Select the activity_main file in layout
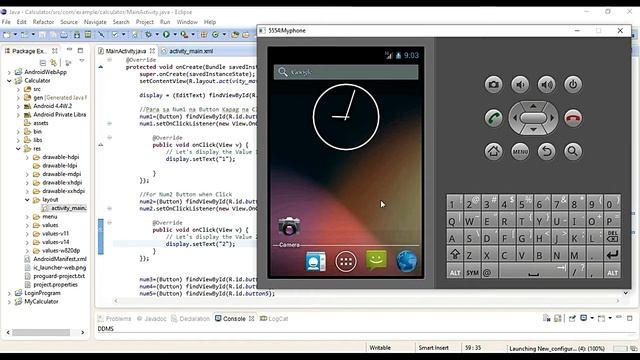Screen dimensions: 640x360 point(64,208)
